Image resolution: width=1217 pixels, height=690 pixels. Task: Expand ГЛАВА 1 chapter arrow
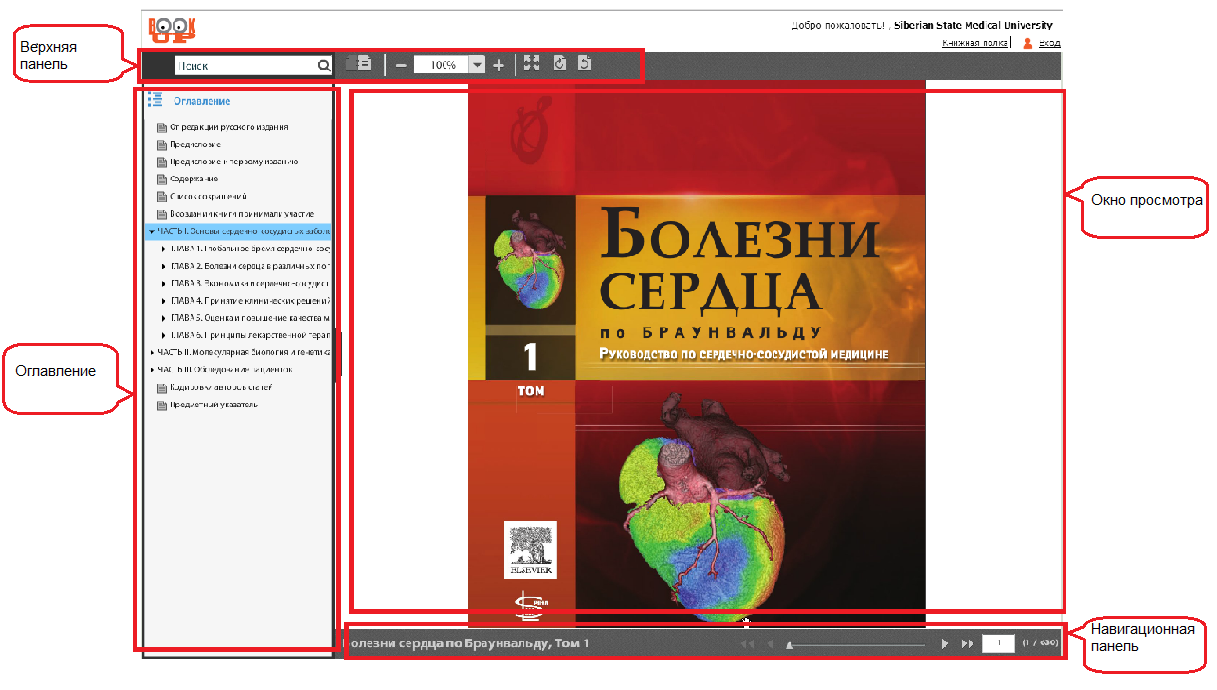(164, 248)
